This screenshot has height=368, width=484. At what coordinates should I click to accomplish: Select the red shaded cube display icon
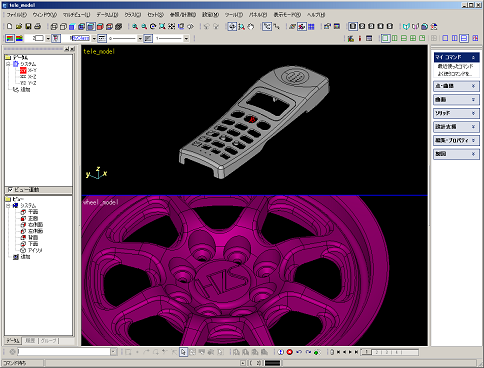[x=100, y=26]
